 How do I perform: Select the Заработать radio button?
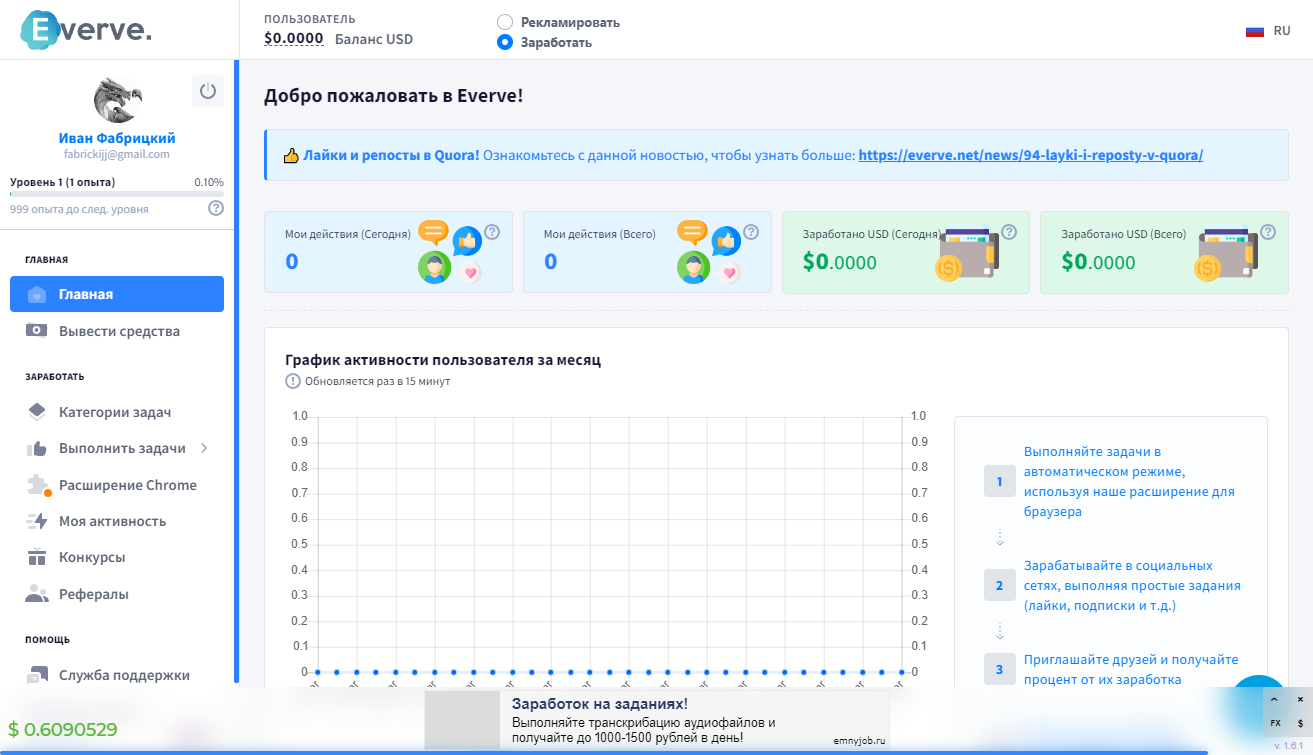coord(505,42)
